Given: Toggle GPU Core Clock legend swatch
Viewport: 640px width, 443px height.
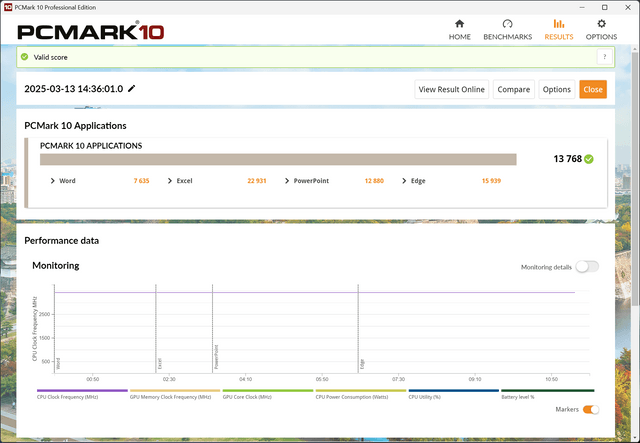Looking at the screenshot, I should click(268, 391).
